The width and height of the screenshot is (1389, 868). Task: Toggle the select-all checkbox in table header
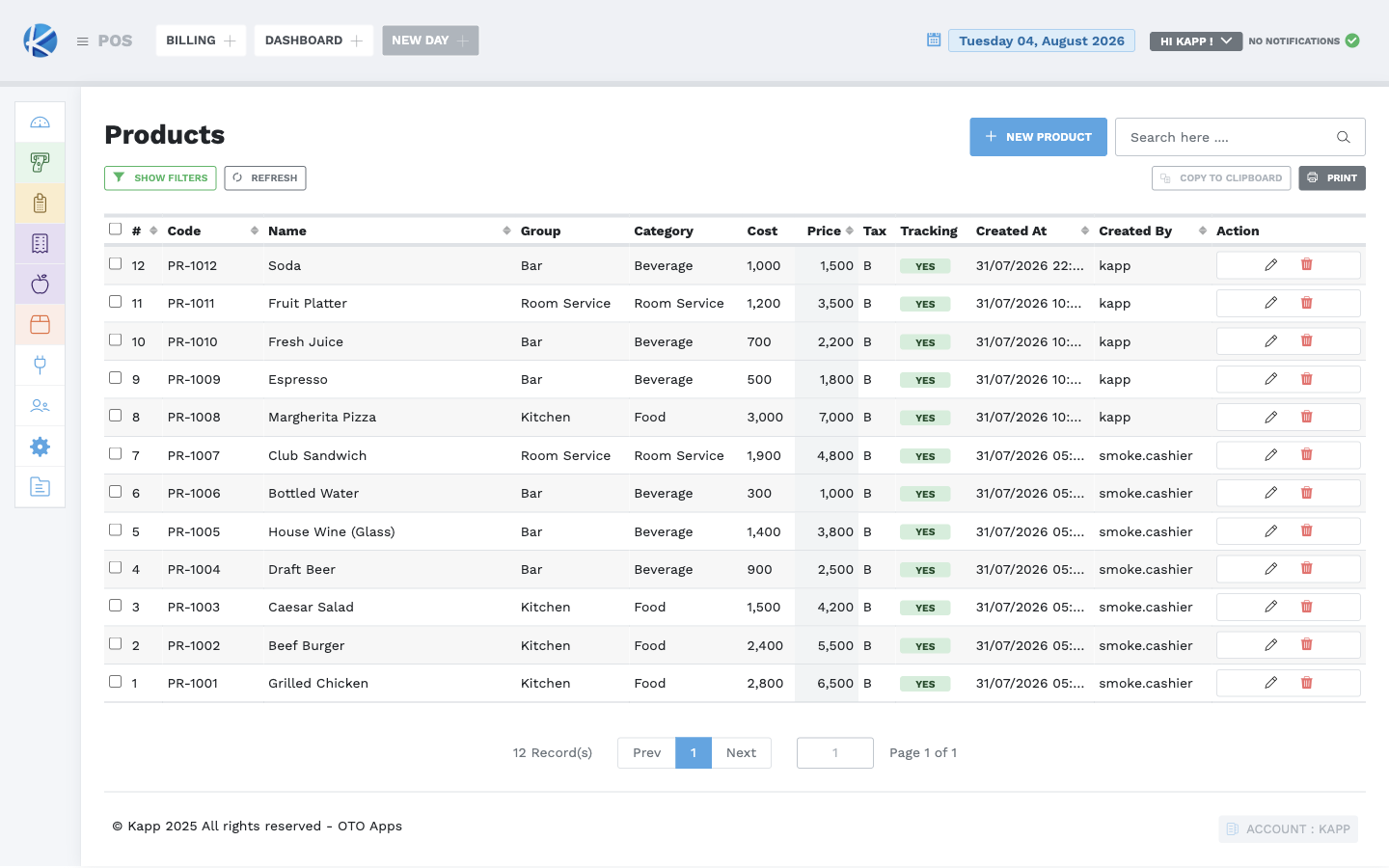point(116,230)
